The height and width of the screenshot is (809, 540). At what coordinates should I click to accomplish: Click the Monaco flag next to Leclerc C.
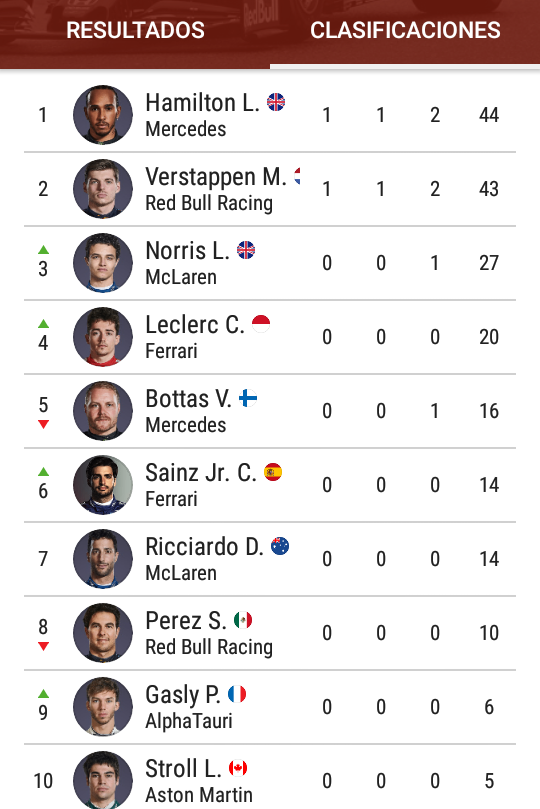(x=261, y=323)
